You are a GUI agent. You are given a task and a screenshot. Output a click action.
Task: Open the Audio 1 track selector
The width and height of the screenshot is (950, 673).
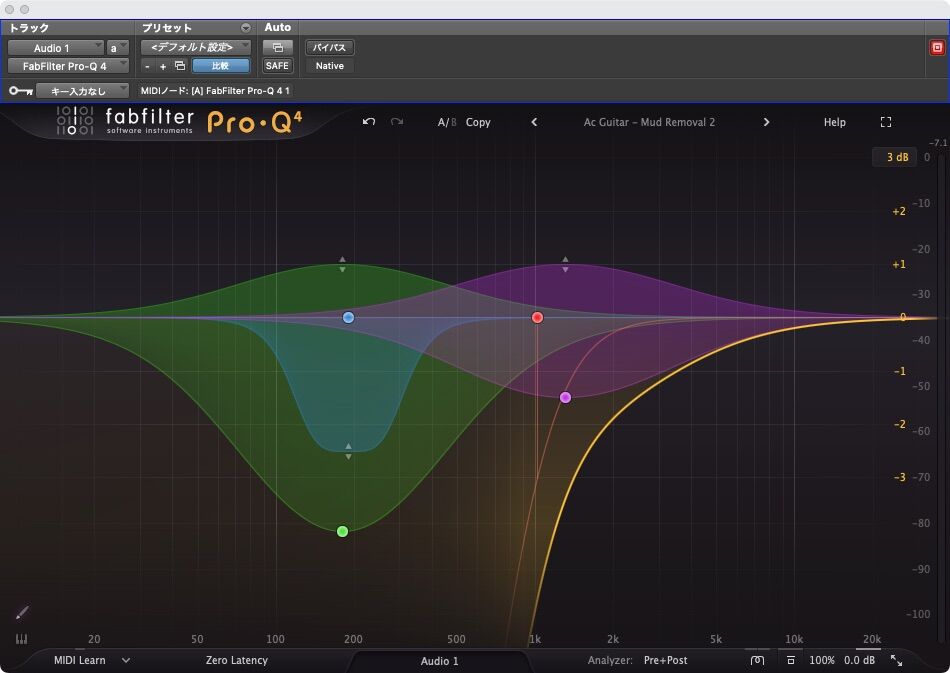coord(56,48)
